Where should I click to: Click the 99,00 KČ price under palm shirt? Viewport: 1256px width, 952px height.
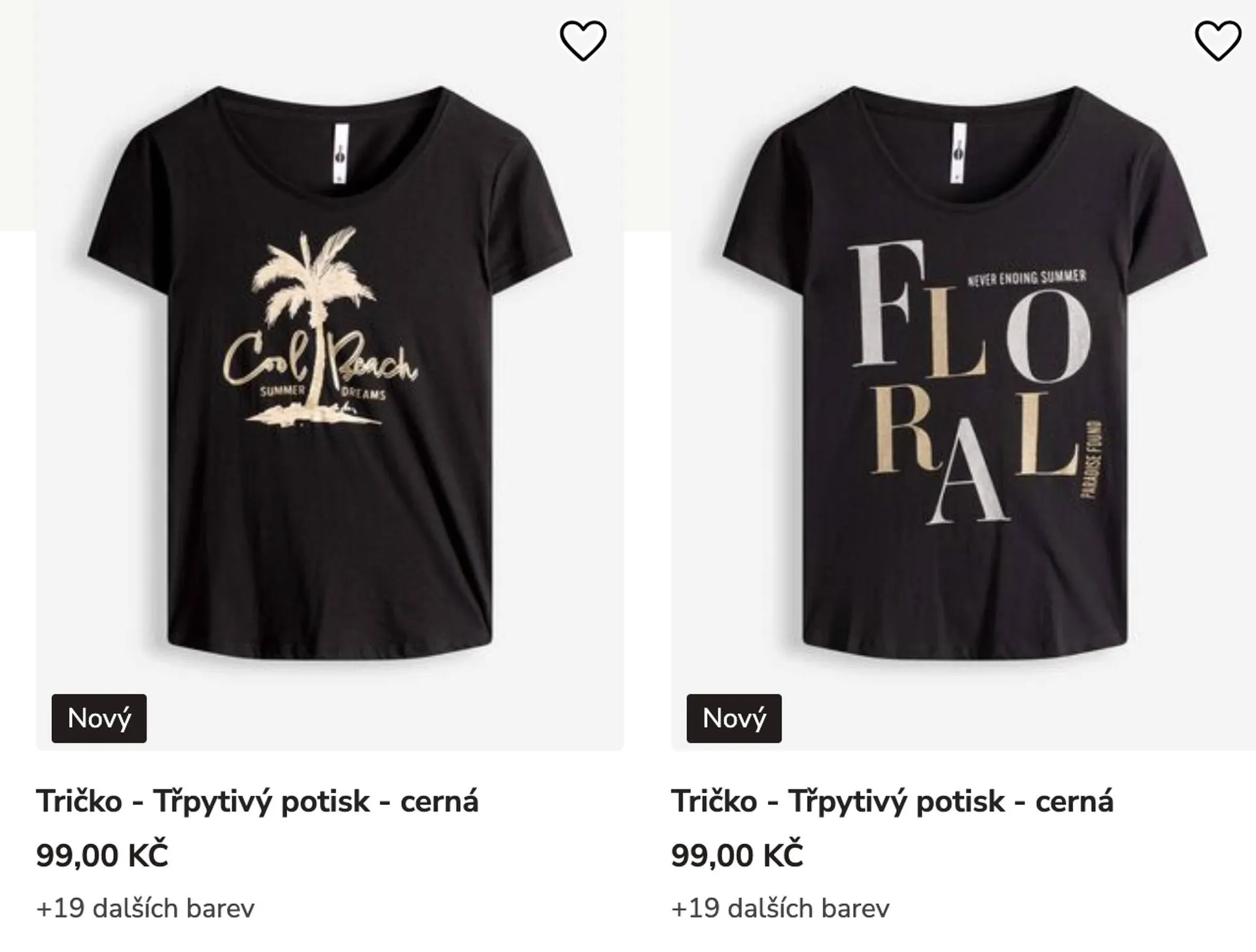(102, 855)
